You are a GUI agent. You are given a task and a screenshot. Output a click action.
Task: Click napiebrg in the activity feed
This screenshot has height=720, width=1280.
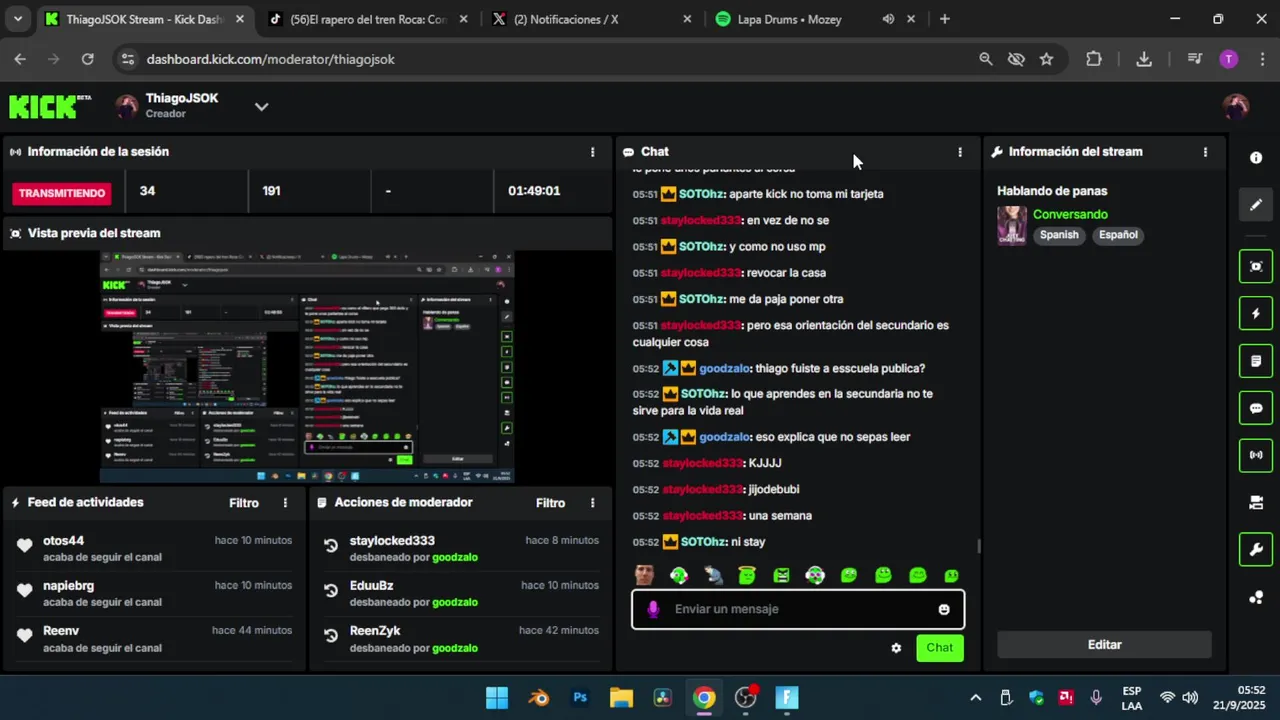[x=68, y=586]
